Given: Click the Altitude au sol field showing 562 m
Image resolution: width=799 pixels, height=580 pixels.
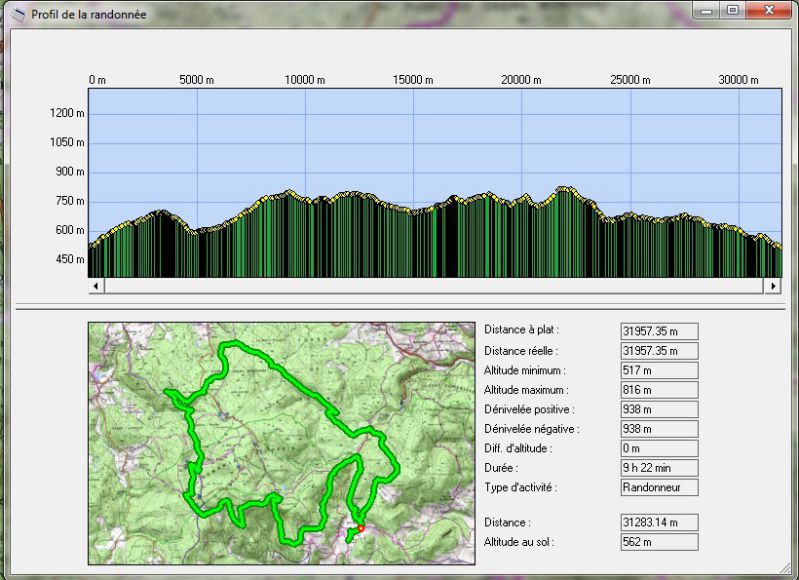Looking at the screenshot, I should pyautogui.click(x=658, y=542).
